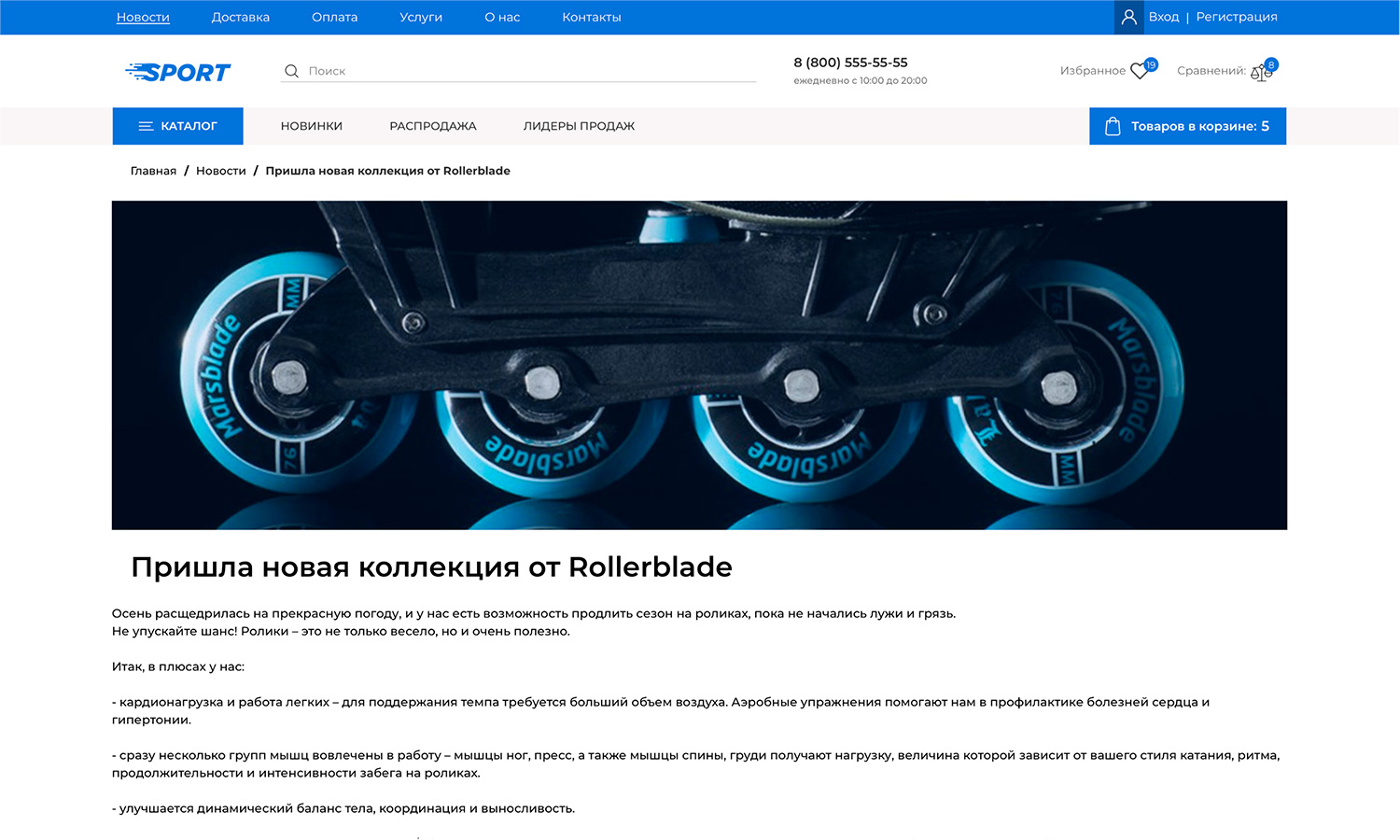This screenshot has height=840, width=1400.
Task: Click the user profile icon
Action: (x=1128, y=17)
